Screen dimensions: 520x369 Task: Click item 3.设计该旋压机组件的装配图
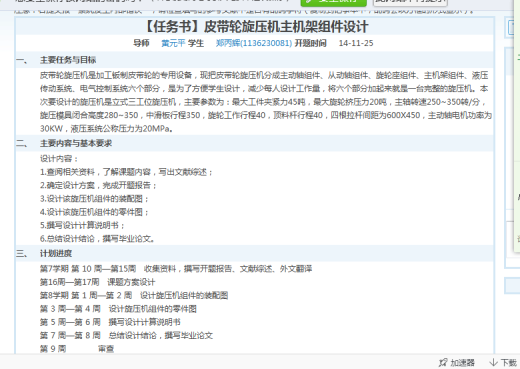pos(94,199)
